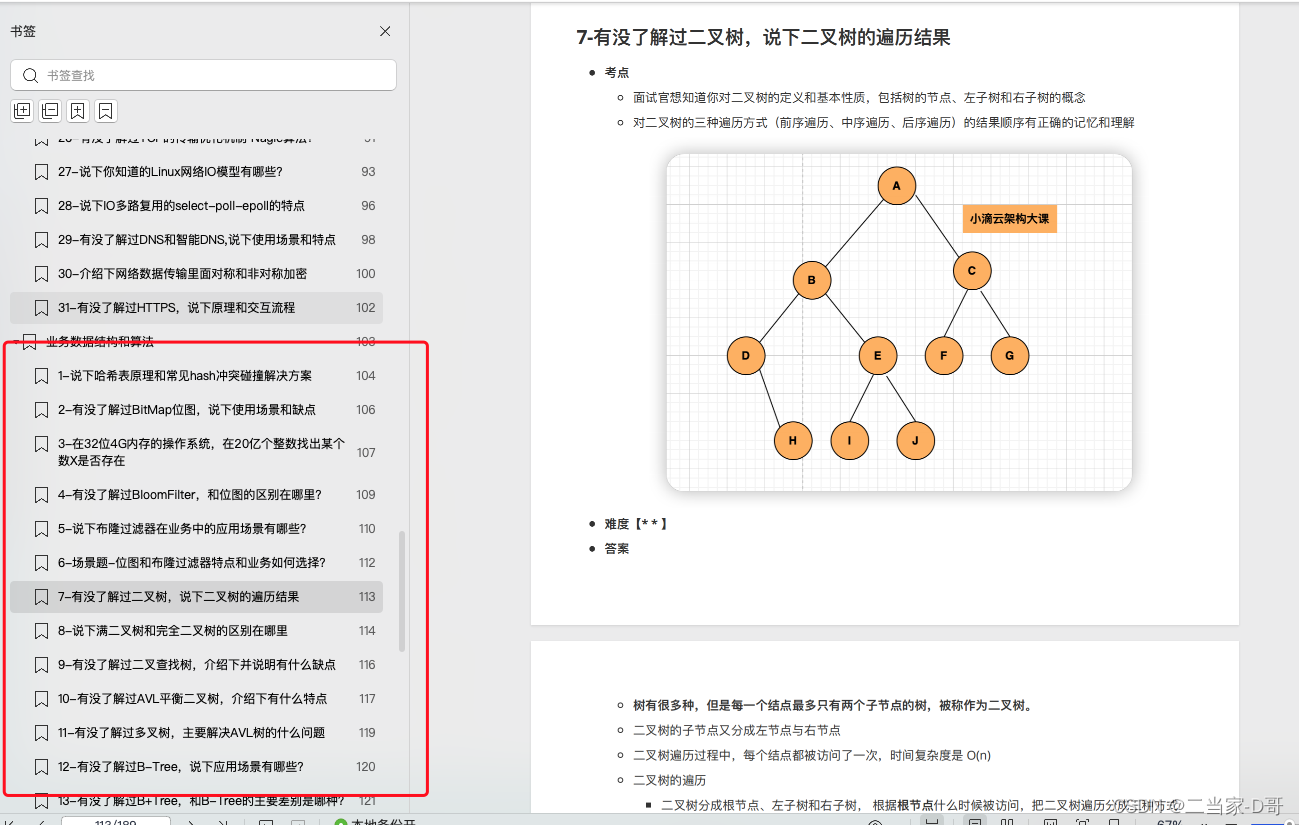Click the expand all bookmarks icon

(22, 111)
